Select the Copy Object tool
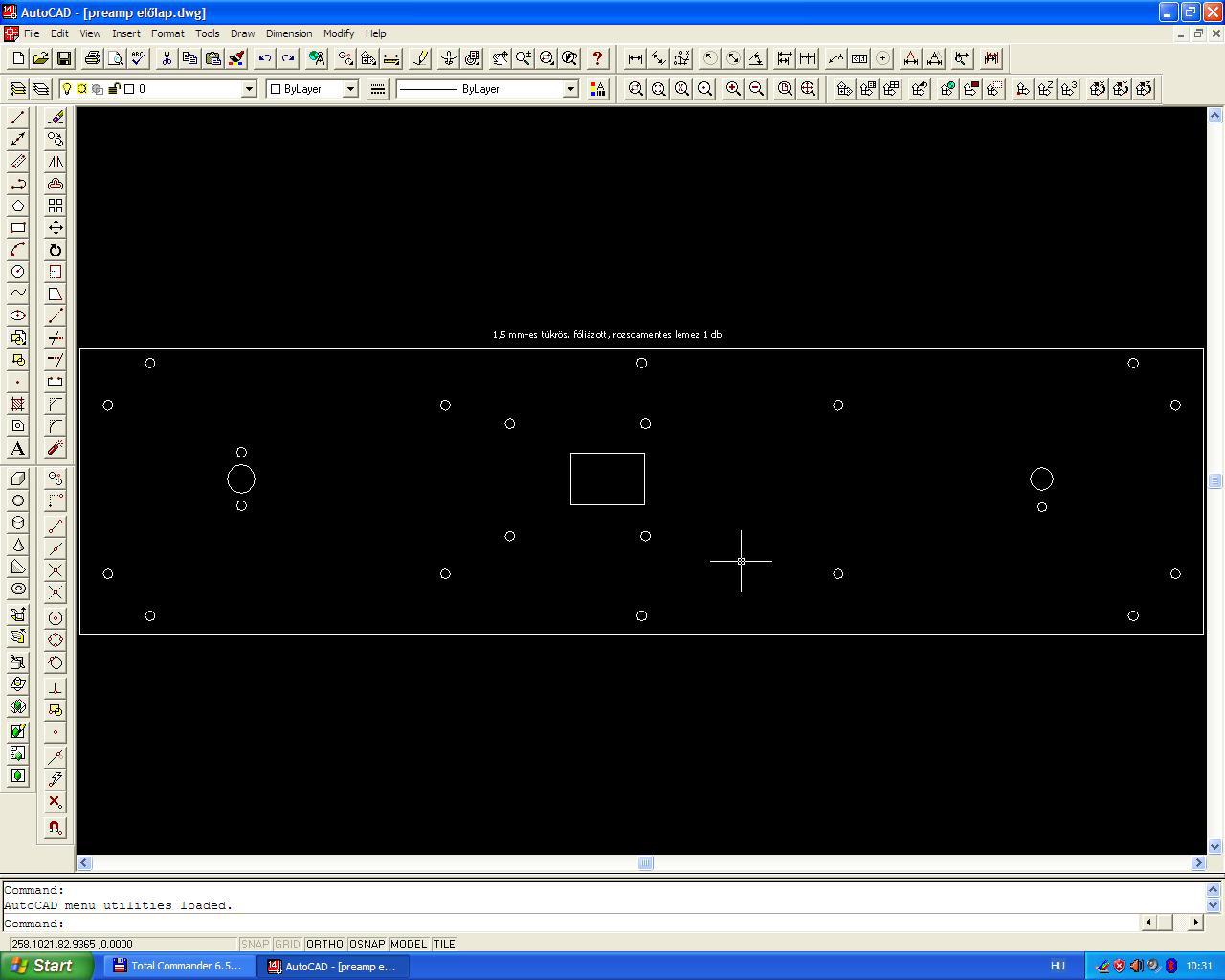1225x980 pixels. pos(56,140)
